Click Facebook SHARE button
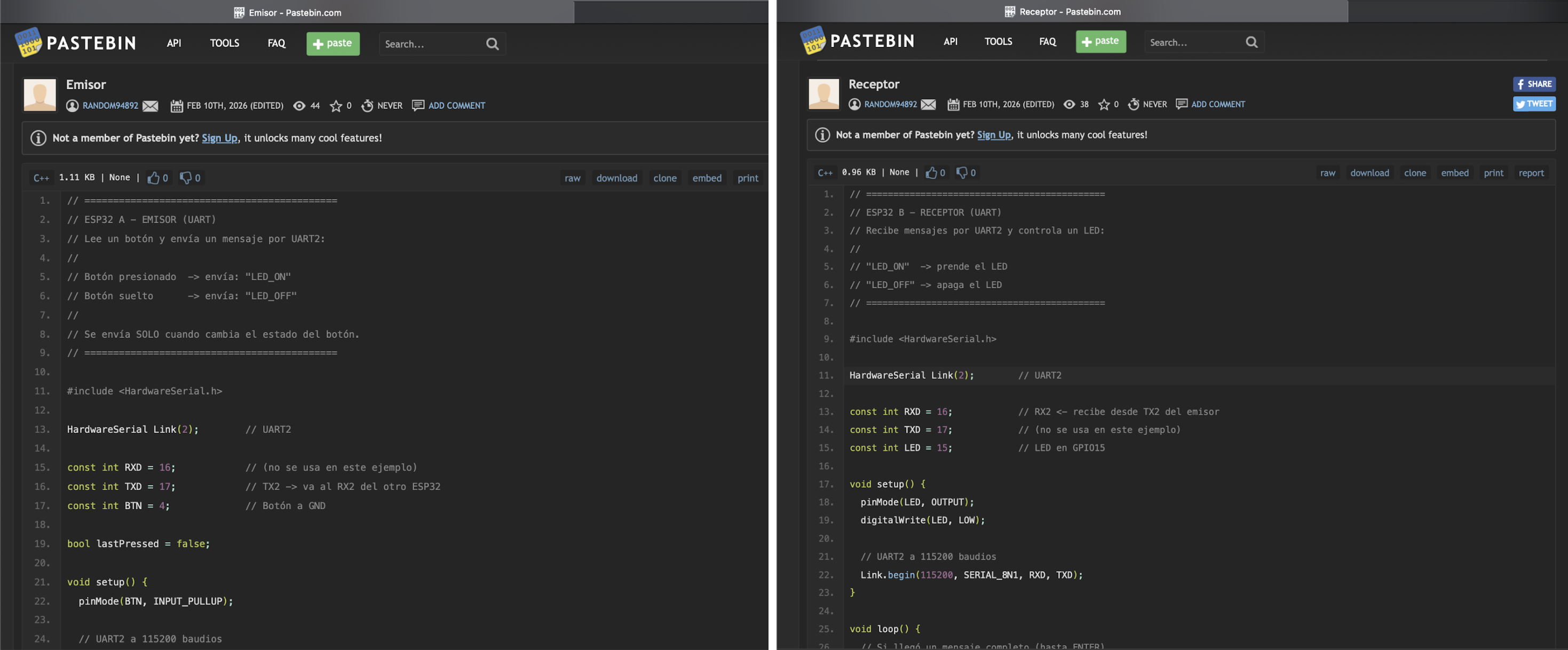 (1533, 84)
